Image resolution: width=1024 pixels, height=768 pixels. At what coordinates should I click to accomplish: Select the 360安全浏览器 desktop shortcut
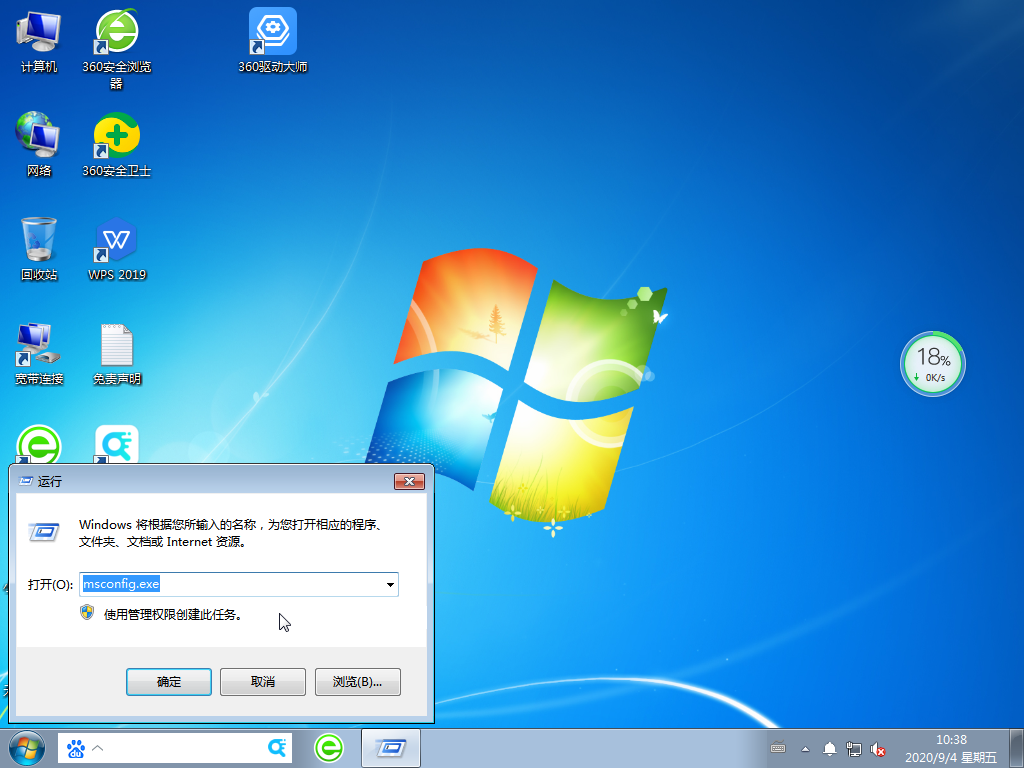click(x=116, y=48)
